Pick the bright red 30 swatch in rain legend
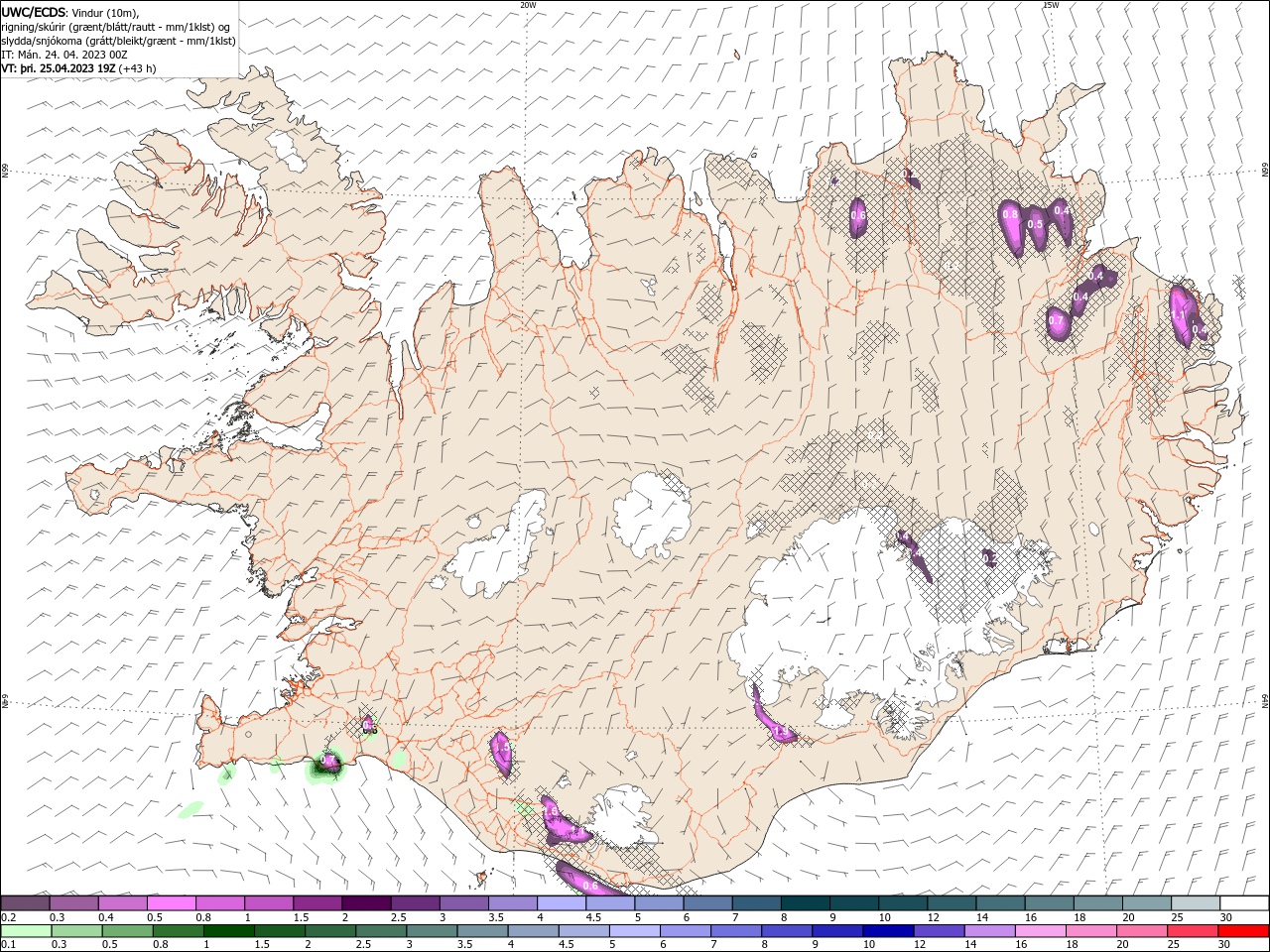Viewport: 1270px width, 952px height. (1244, 931)
